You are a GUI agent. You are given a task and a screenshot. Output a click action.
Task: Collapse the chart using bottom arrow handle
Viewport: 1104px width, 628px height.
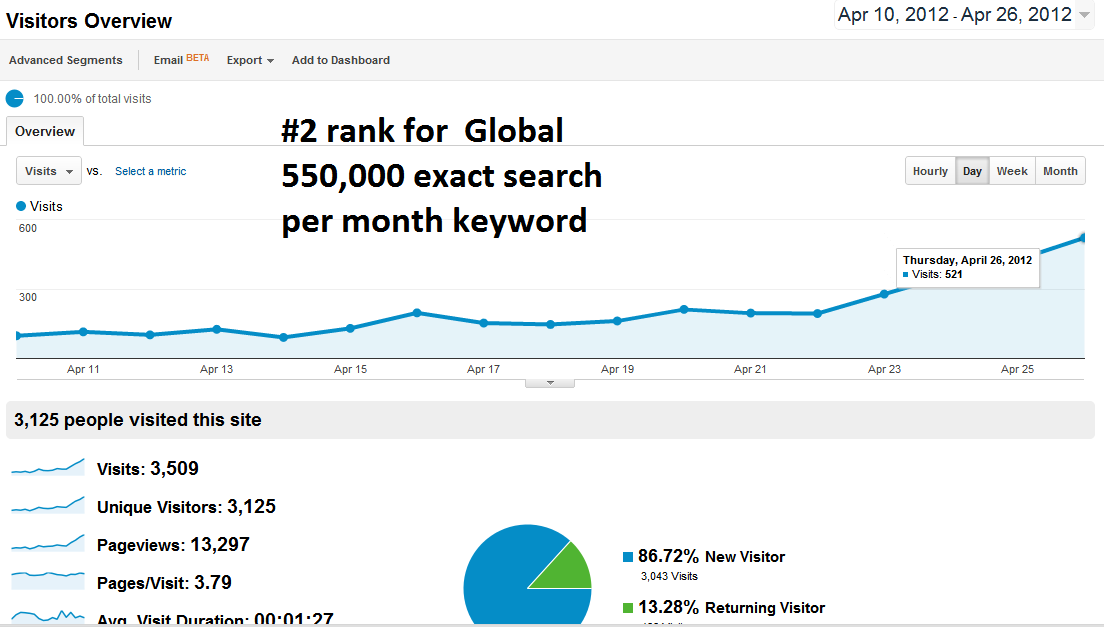point(550,383)
